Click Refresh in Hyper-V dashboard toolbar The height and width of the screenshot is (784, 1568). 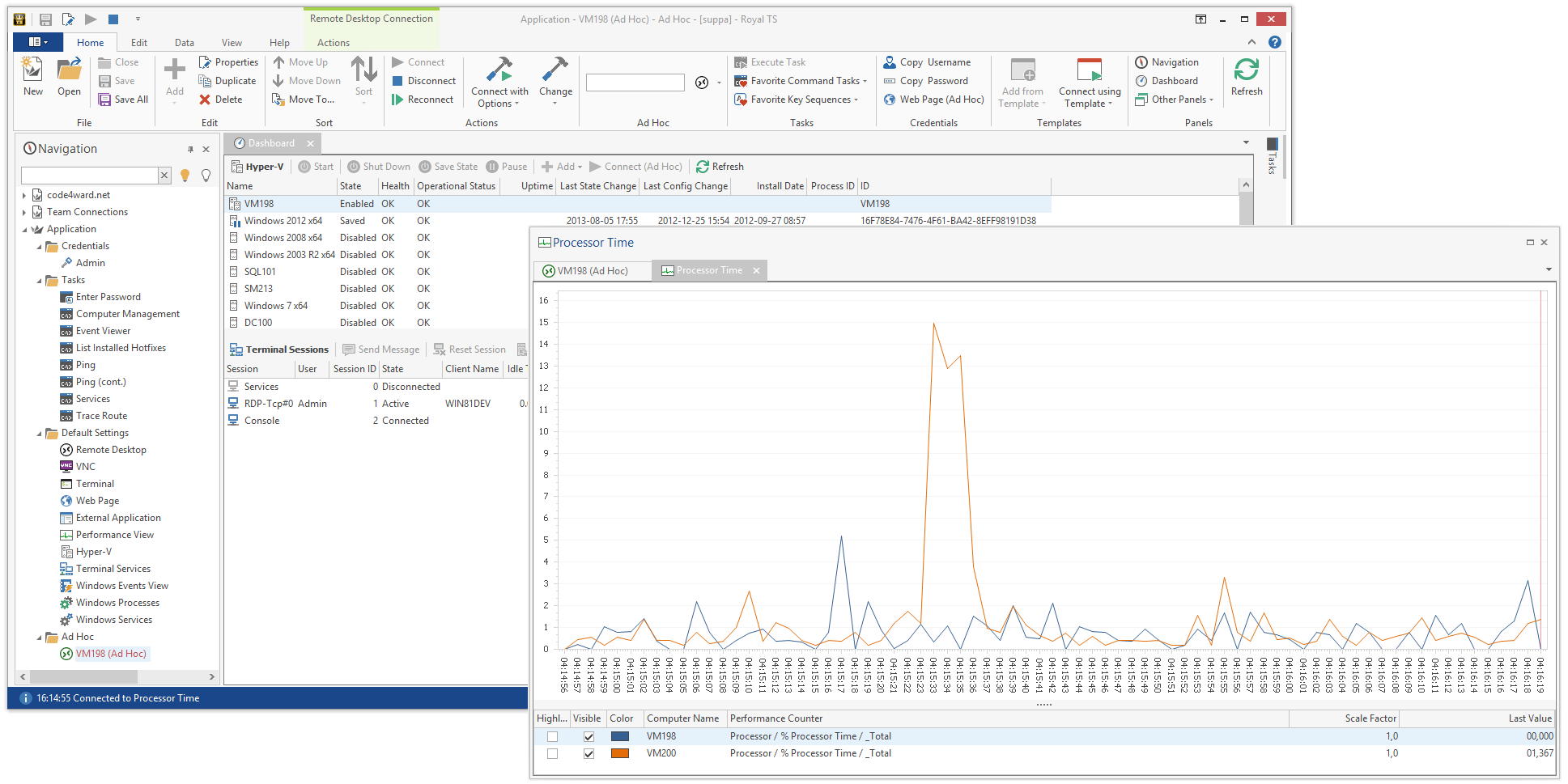pyautogui.click(x=720, y=167)
